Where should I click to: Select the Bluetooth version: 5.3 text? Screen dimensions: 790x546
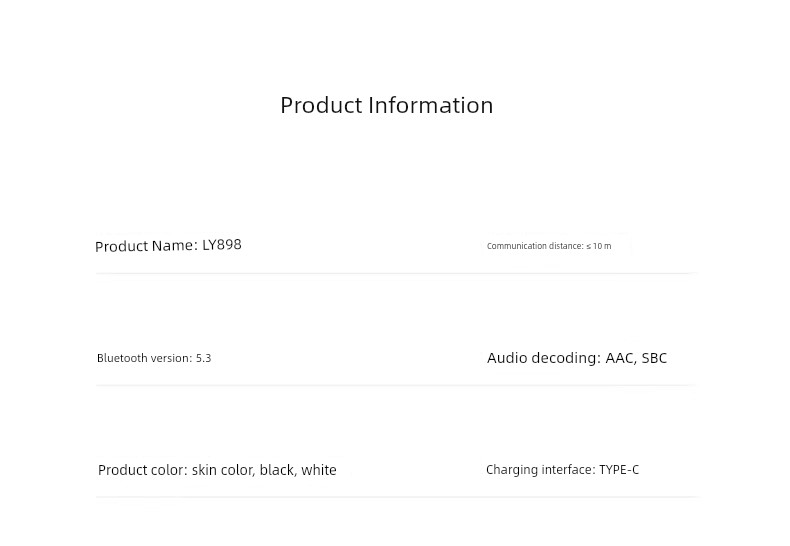click(x=154, y=358)
